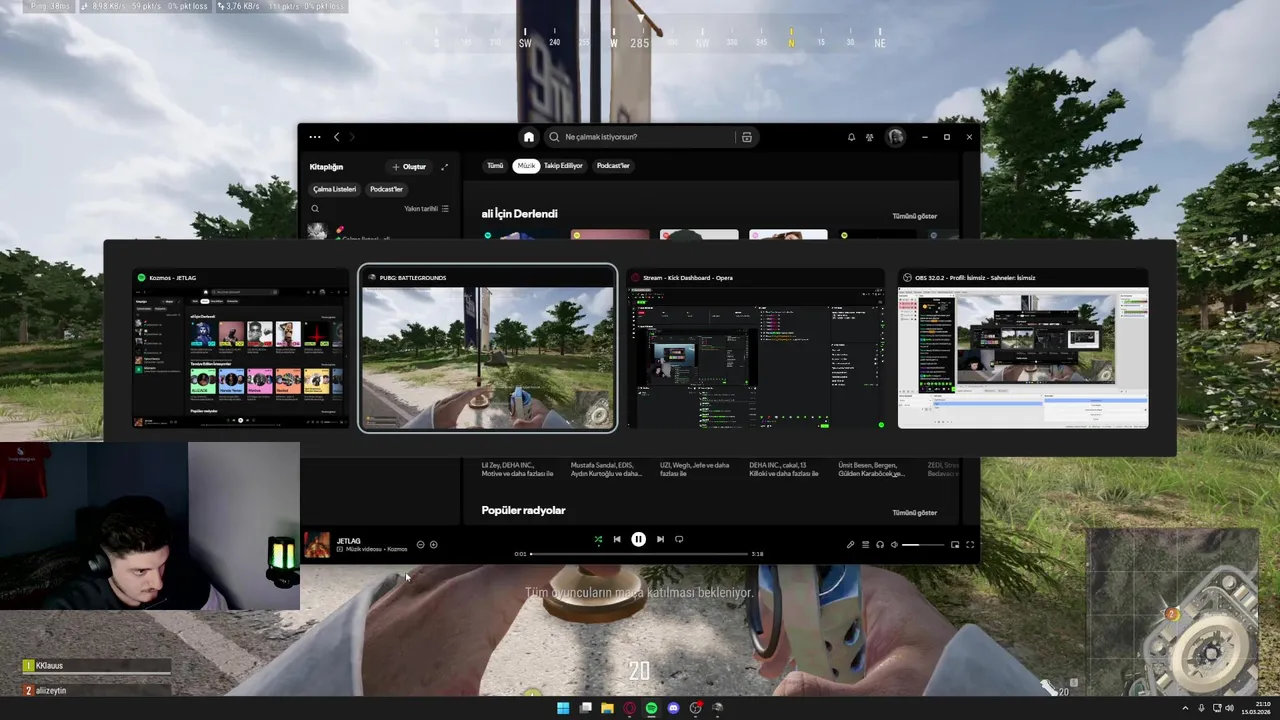Open the taskbar clock showing 21:10
This screenshot has height=720, width=1280.
click(x=1256, y=708)
